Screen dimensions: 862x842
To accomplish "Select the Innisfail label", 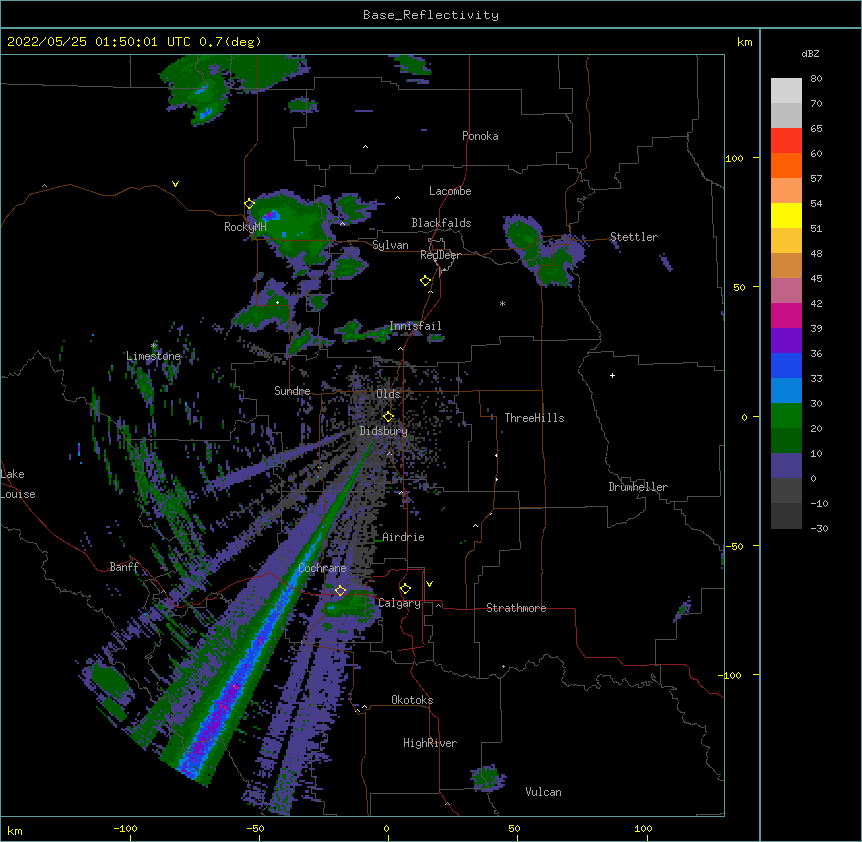I will [x=415, y=326].
